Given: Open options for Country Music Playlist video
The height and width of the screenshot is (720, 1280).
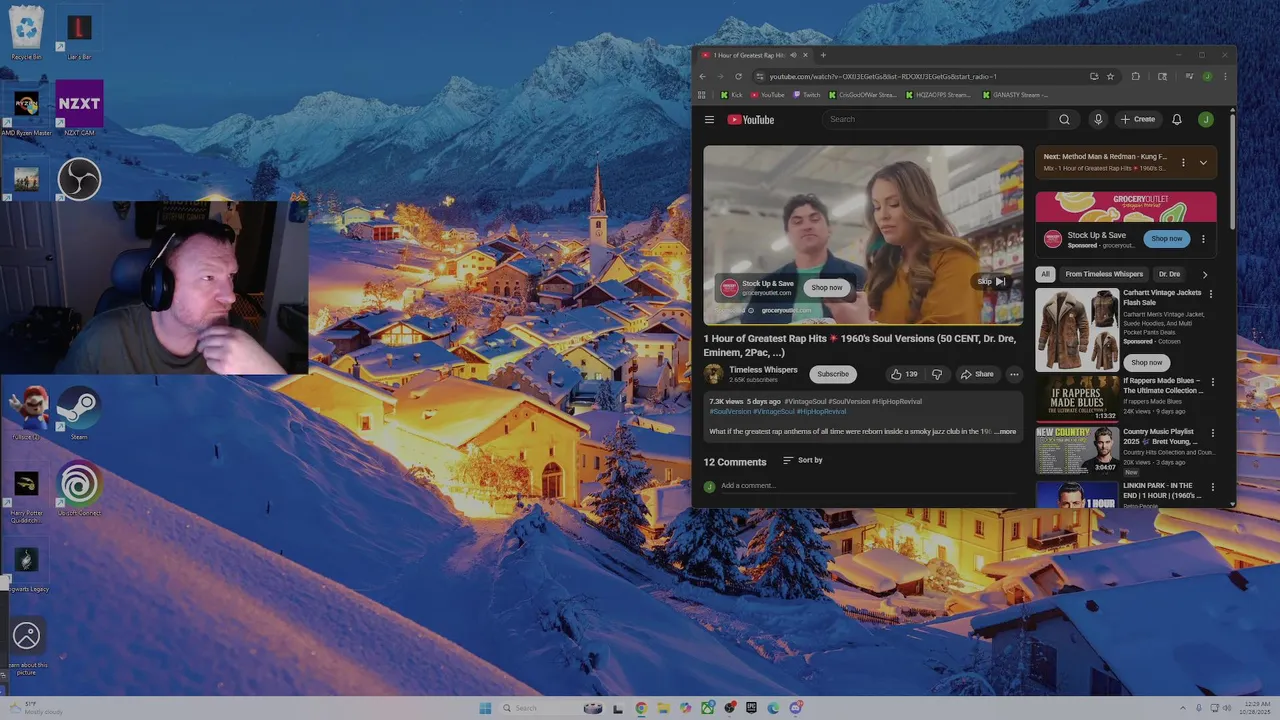Looking at the screenshot, I should click(x=1211, y=433).
